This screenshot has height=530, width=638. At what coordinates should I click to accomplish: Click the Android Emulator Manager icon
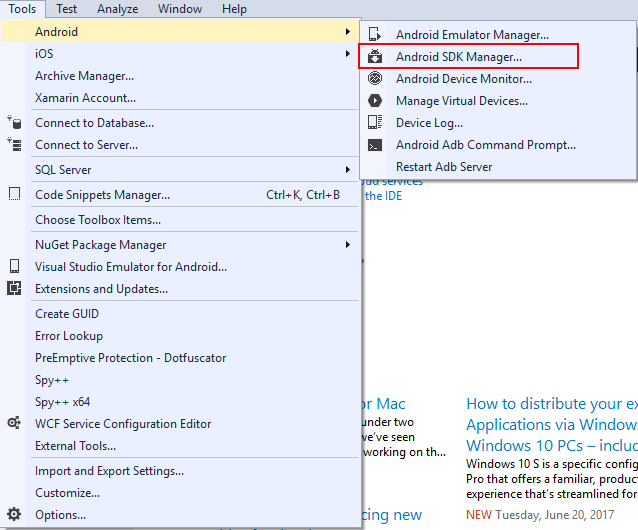click(x=374, y=34)
